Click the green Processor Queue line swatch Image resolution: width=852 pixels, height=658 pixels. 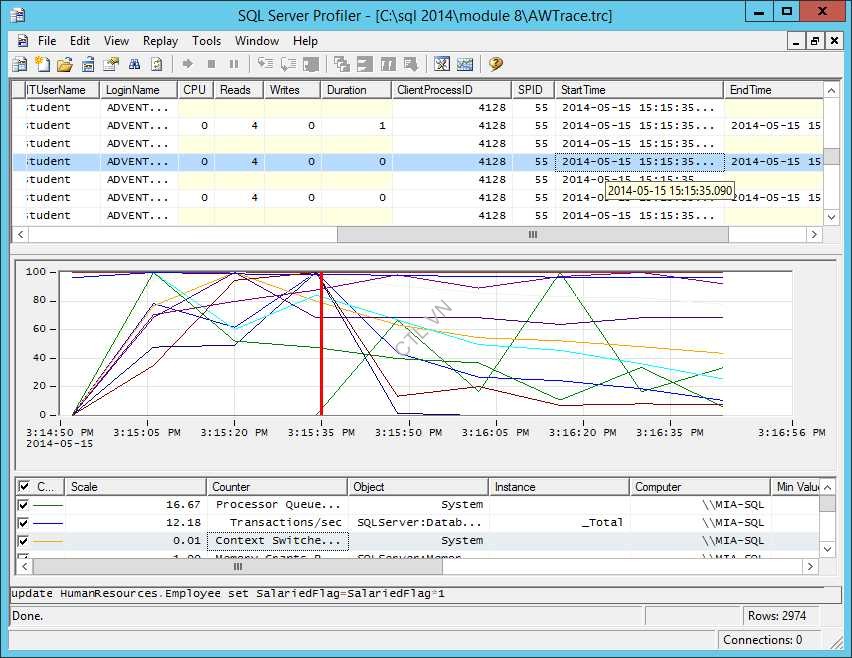point(47,505)
